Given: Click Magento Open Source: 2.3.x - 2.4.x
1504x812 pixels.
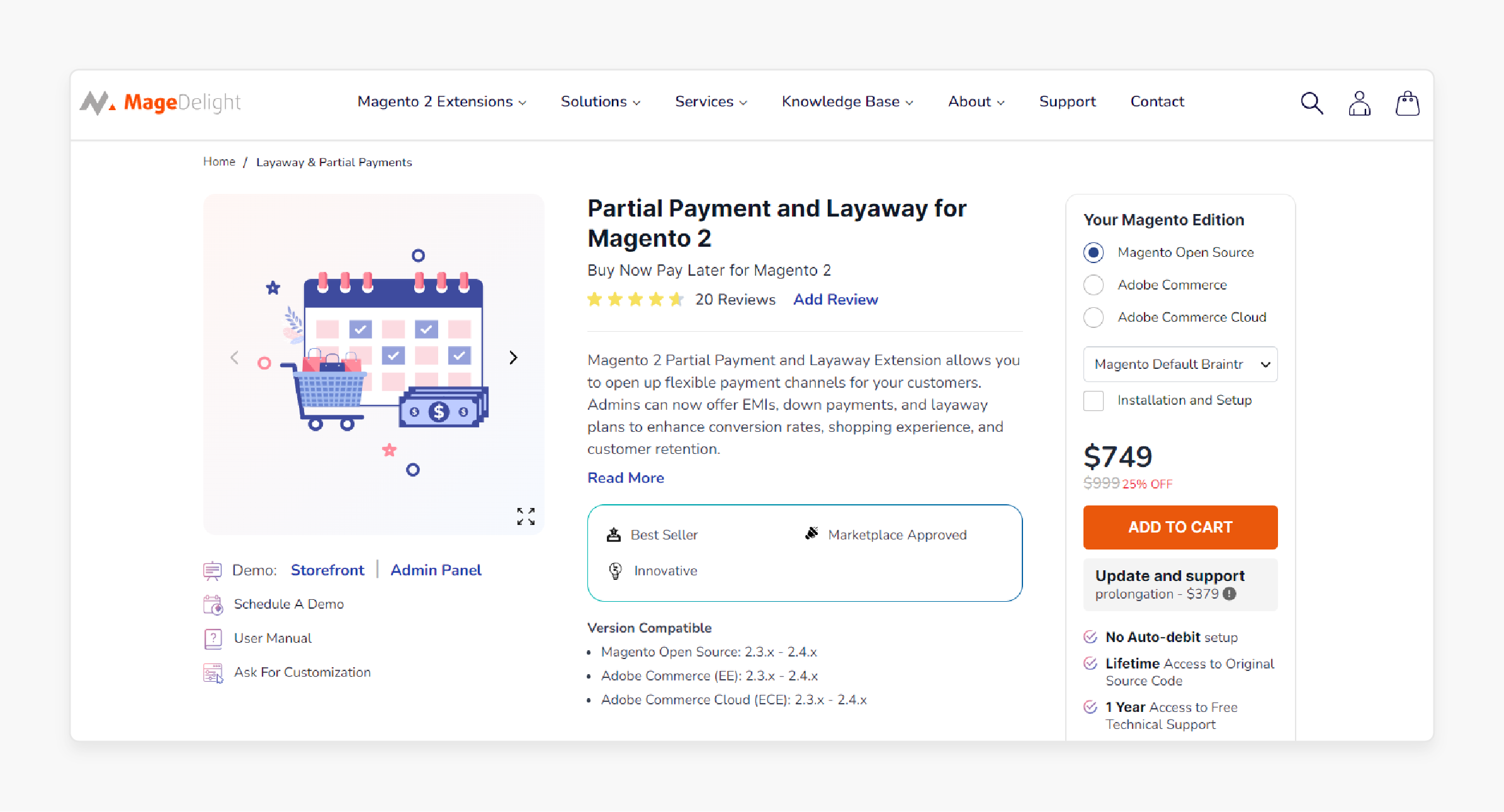Looking at the screenshot, I should point(709,652).
